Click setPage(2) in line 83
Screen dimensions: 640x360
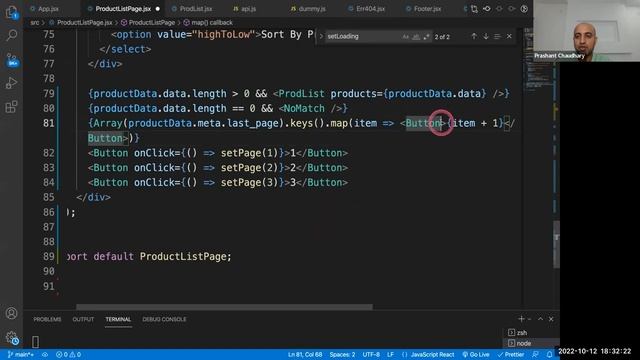[x=249, y=168]
